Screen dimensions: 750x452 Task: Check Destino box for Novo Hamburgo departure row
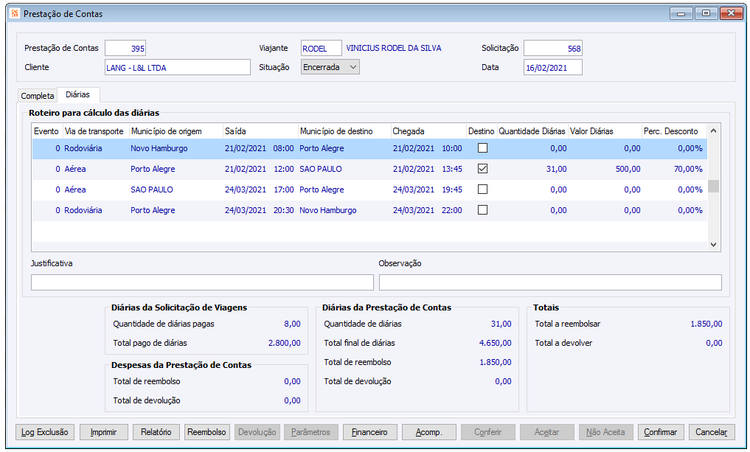click(x=483, y=148)
